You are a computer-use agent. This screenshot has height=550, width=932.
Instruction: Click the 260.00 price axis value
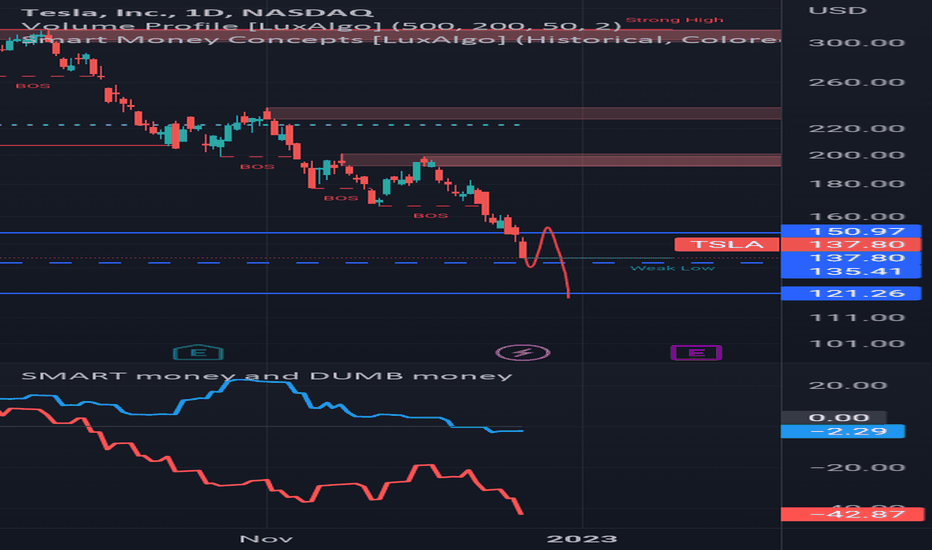[857, 82]
